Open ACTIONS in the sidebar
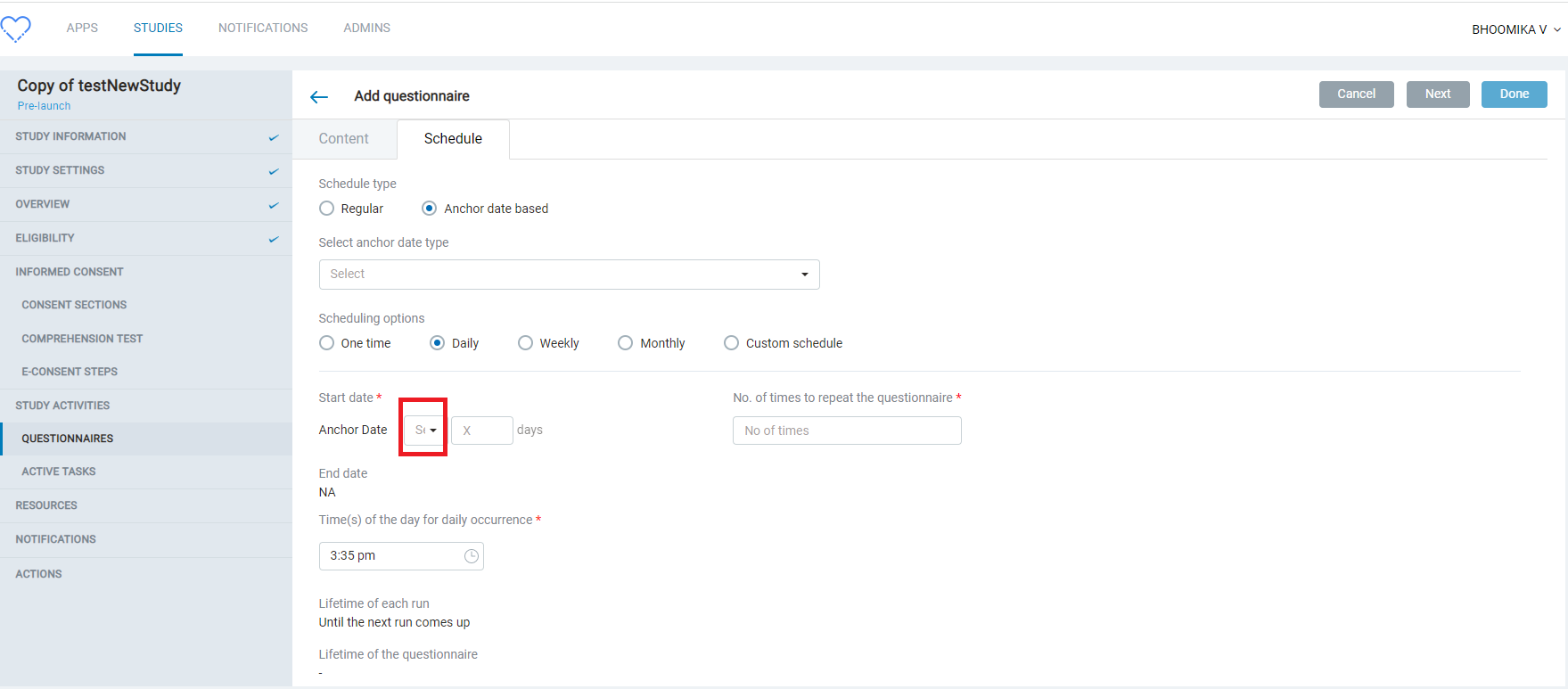 click(x=146, y=575)
